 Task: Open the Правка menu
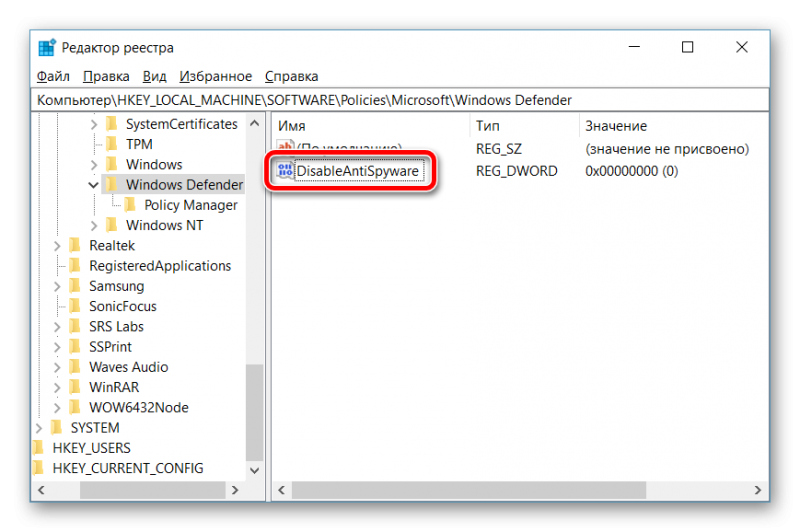pyautogui.click(x=106, y=77)
